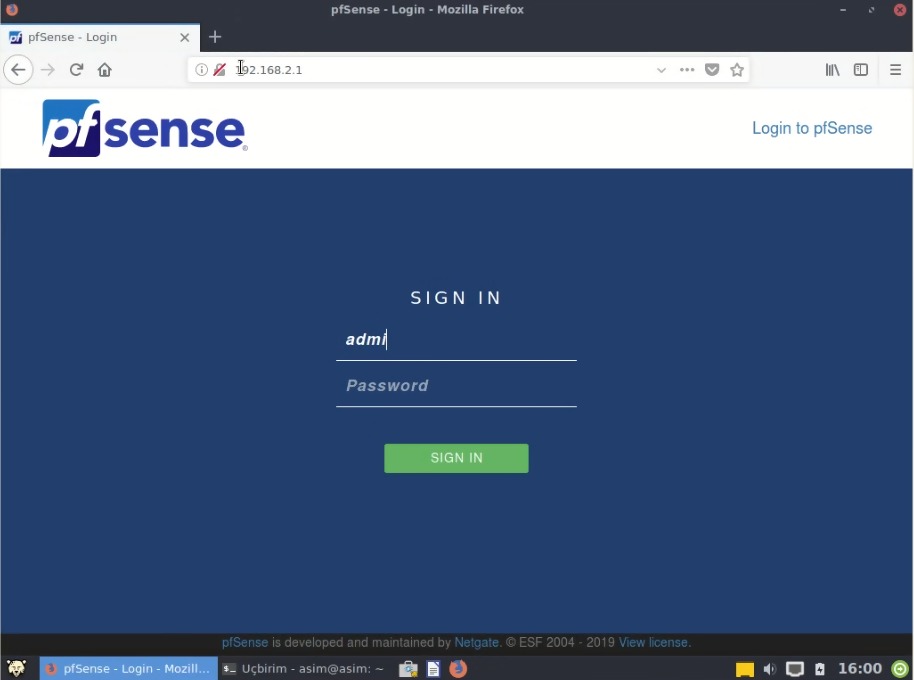This screenshot has height=680, width=914.
Task: Click the site information icon in address bar
Action: click(x=201, y=69)
